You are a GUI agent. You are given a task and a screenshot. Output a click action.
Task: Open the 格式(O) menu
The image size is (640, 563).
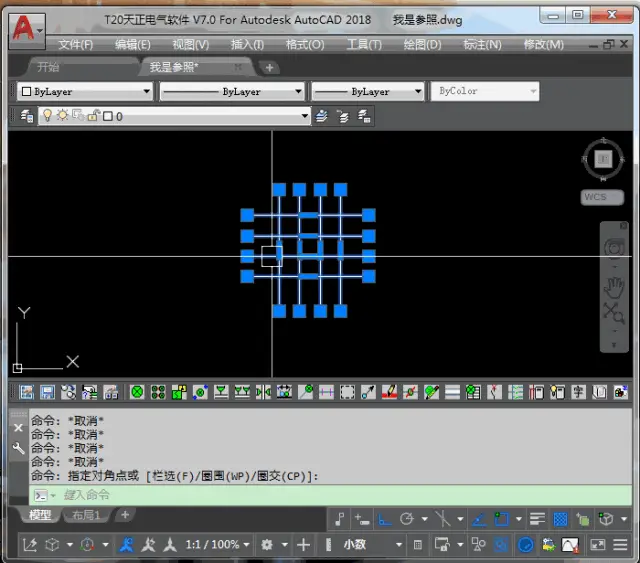click(x=305, y=44)
